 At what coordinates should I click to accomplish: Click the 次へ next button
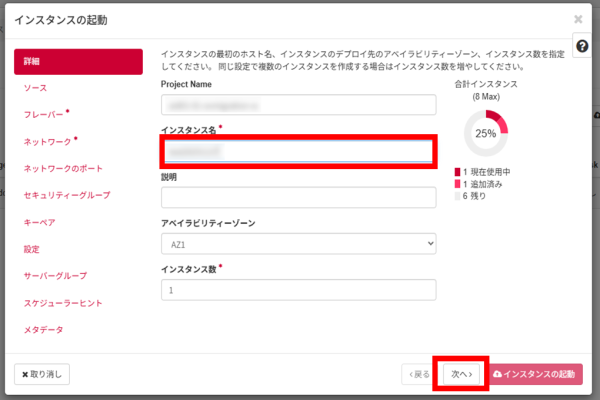[x=460, y=374]
